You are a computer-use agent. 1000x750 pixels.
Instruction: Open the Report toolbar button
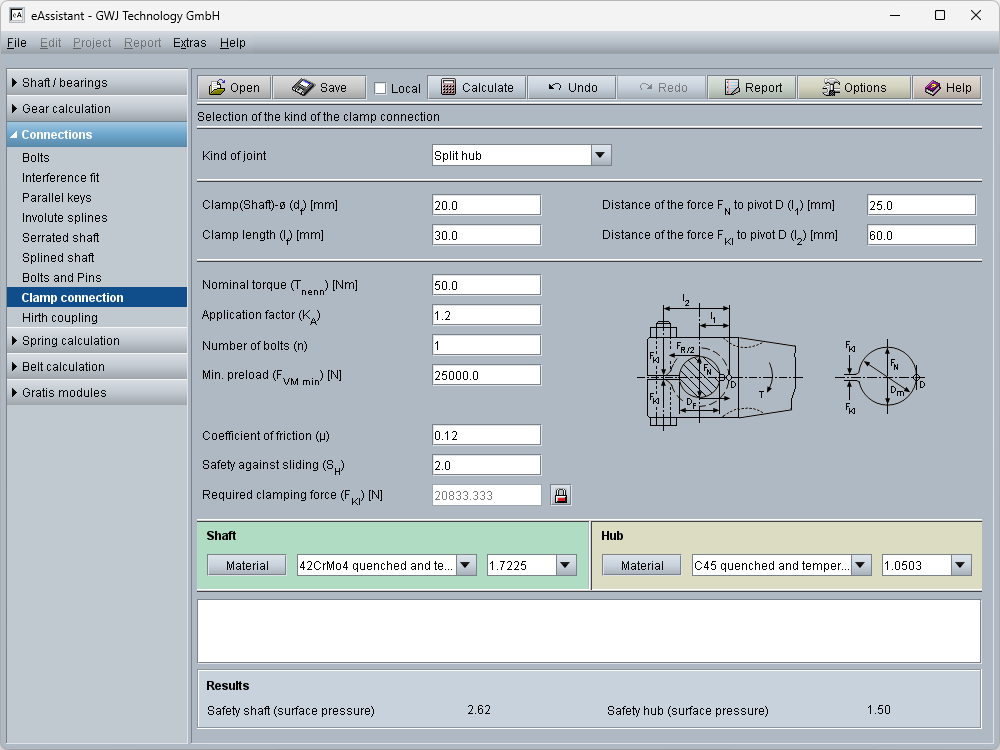click(x=752, y=88)
